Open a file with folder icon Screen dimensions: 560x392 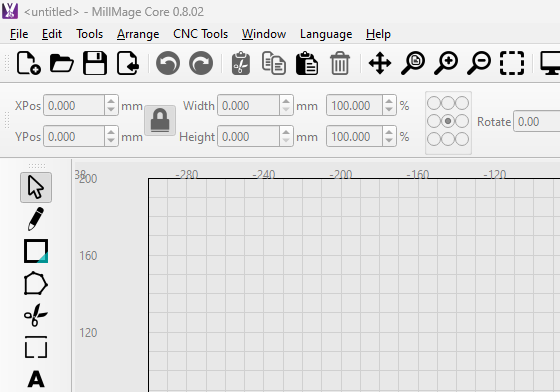[62, 63]
